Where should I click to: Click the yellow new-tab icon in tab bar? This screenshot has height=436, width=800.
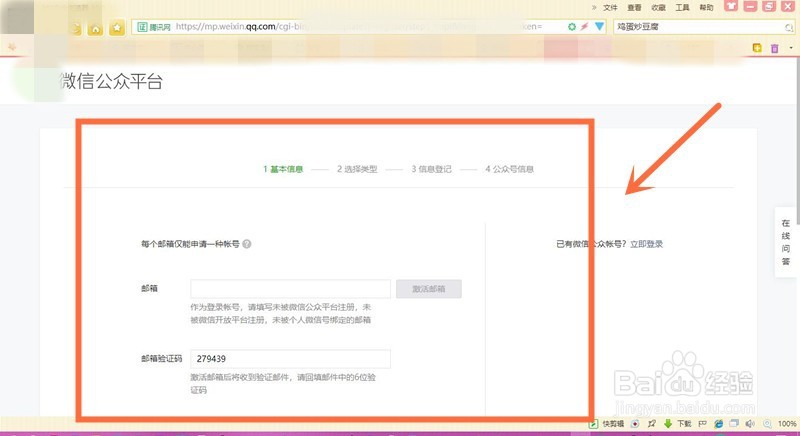click(x=757, y=48)
